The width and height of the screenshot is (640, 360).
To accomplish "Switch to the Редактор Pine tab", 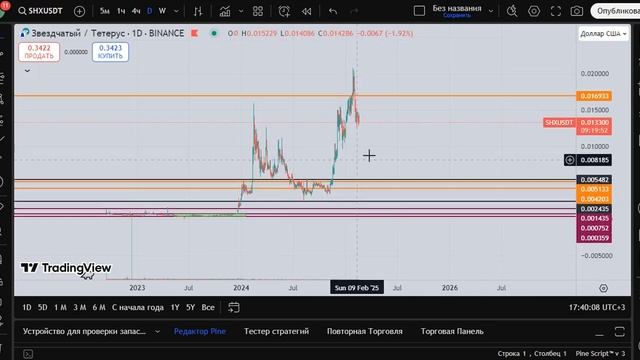I will (200, 331).
